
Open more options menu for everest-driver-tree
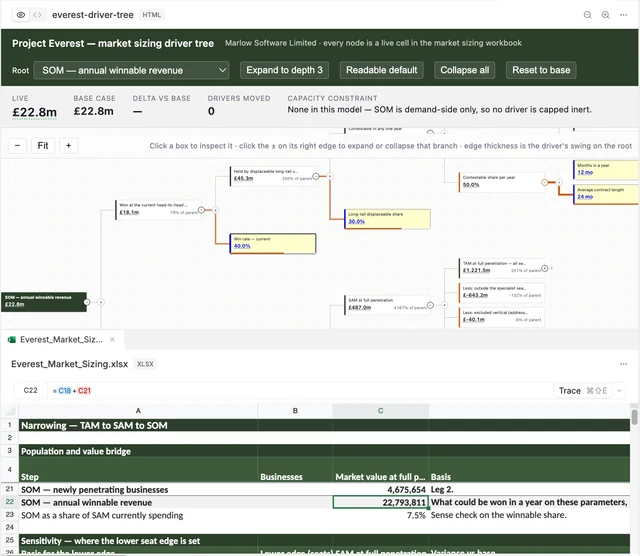coord(623,15)
